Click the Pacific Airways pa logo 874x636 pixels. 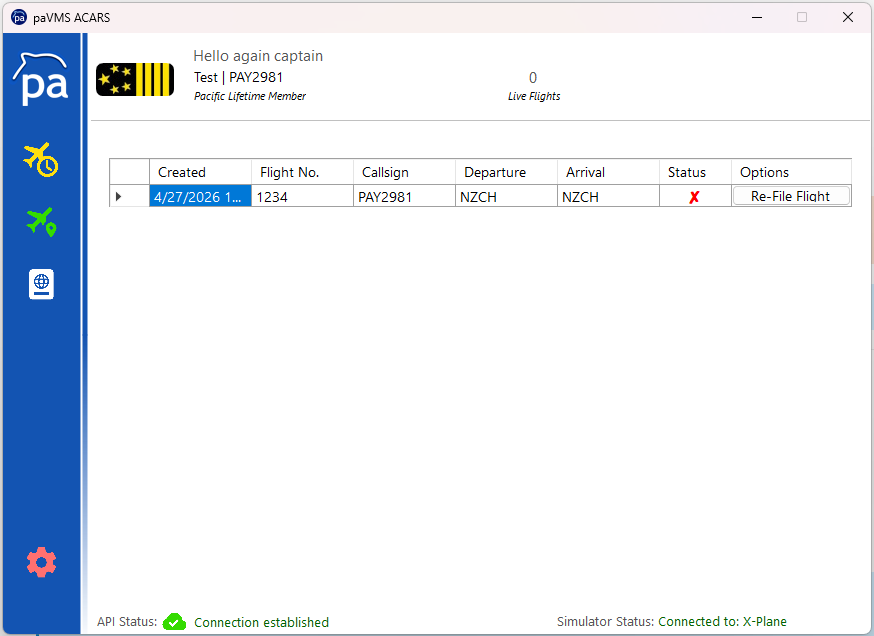[x=41, y=79]
